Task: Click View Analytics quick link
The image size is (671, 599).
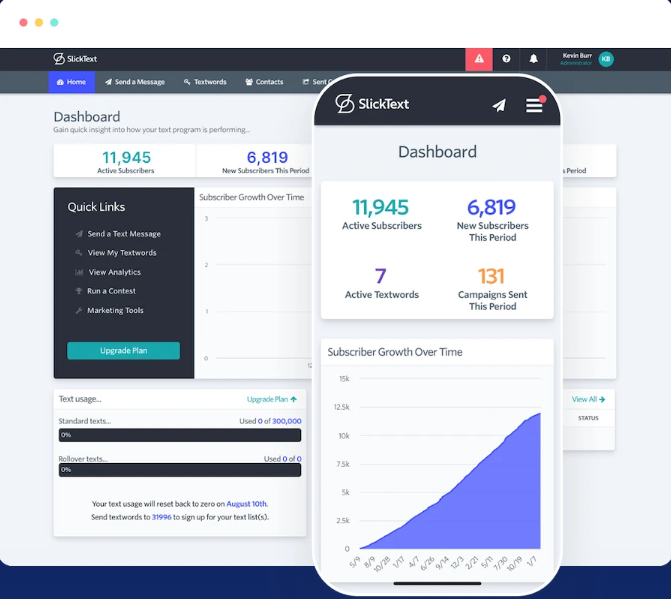Action: pyautogui.click(x=115, y=272)
